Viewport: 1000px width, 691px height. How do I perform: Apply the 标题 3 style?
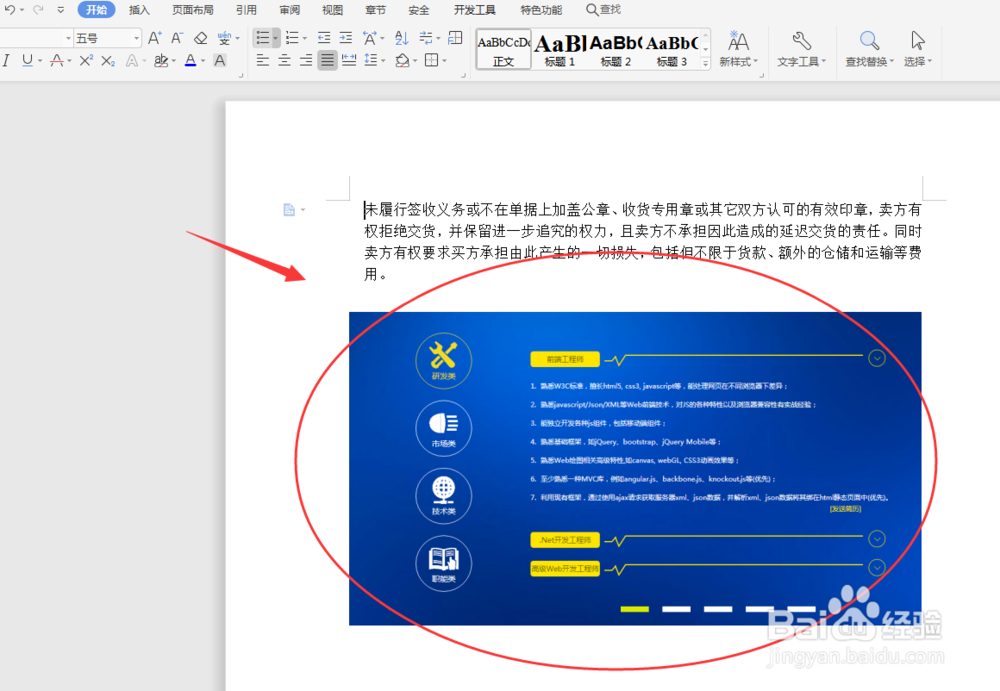click(x=672, y=49)
